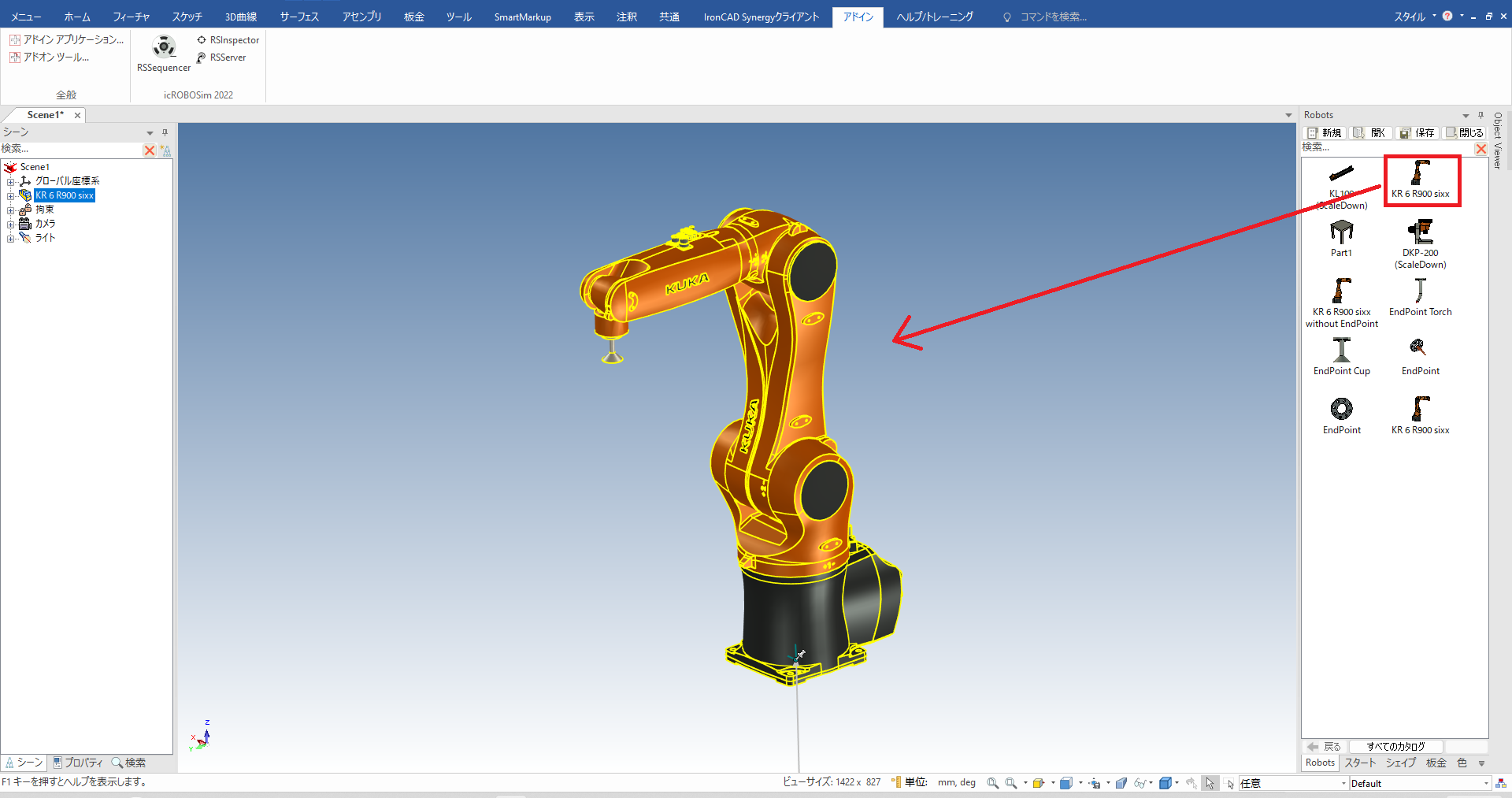
Task: Open the RSInspector tool
Action: pyautogui.click(x=228, y=40)
